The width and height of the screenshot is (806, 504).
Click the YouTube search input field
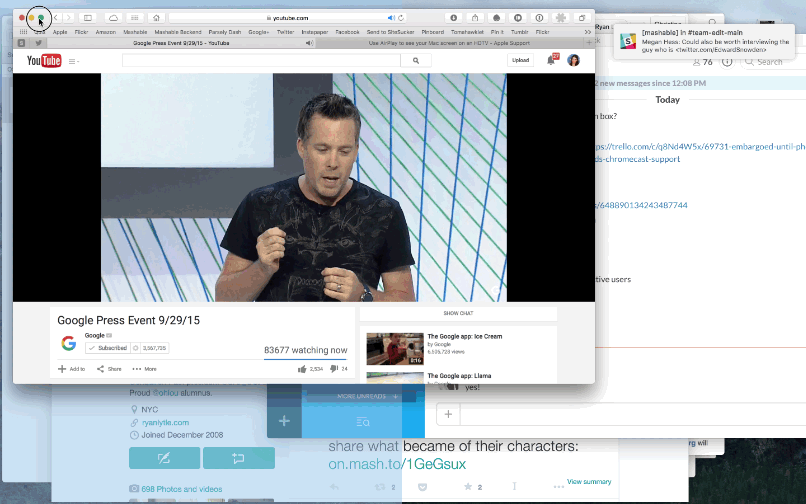click(x=261, y=61)
